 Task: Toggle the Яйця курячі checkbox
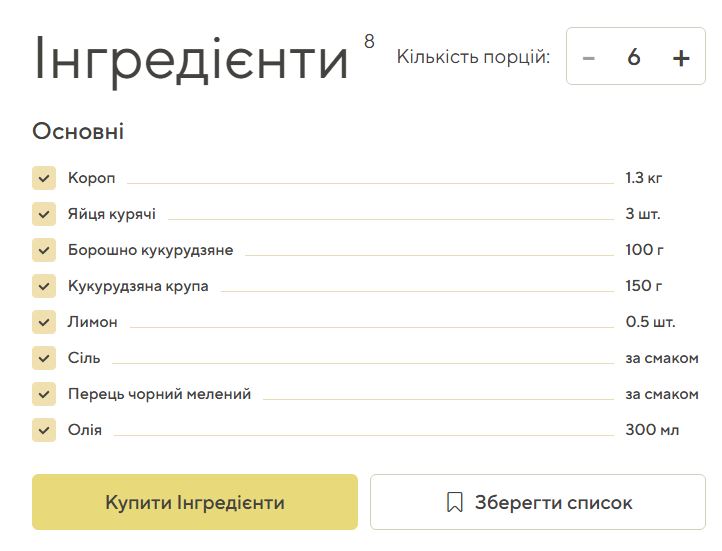44,214
